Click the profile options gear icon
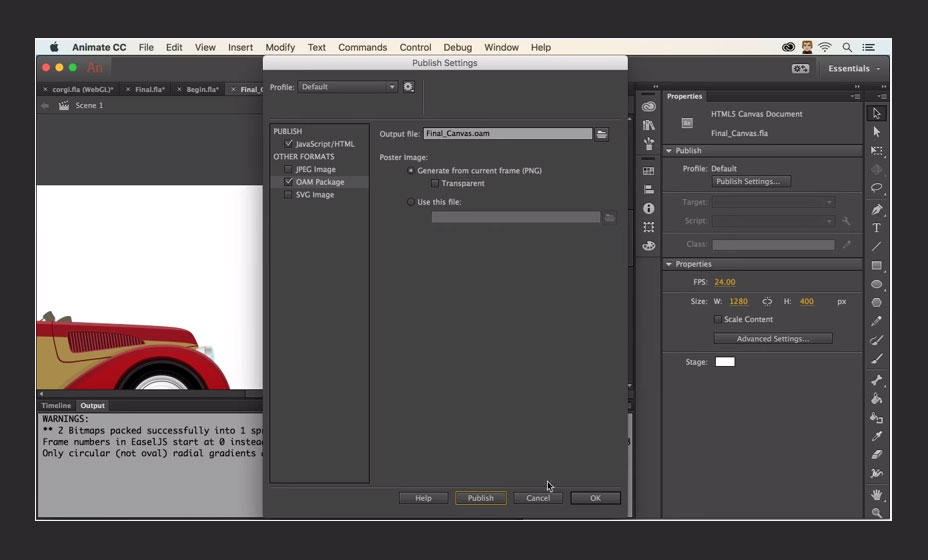 (408, 87)
